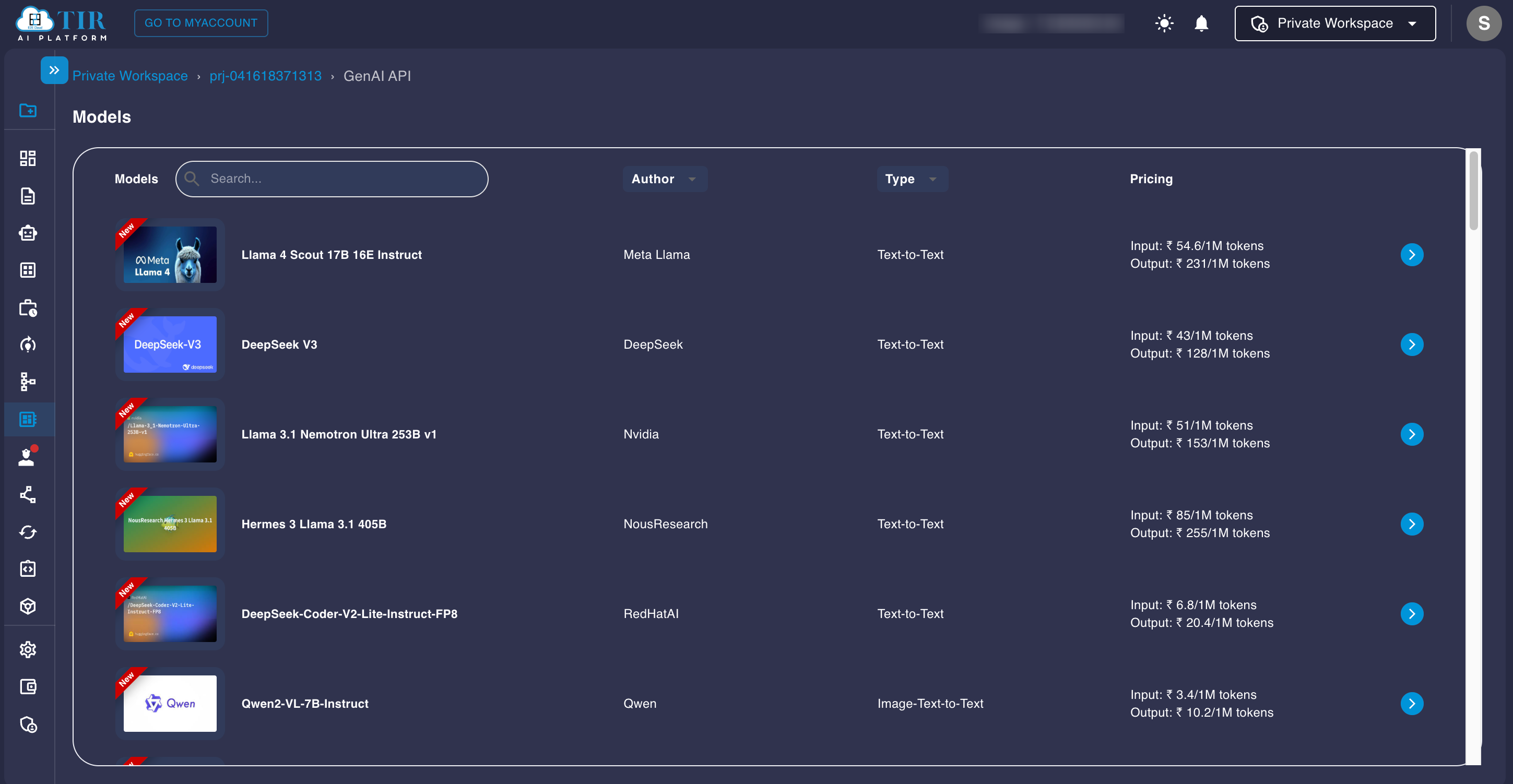This screenshot has width=1513, height=784.
Task: Click 'Image-Text-to-Text' type cell
Action: pyautogui.click(x=930, y=704)
